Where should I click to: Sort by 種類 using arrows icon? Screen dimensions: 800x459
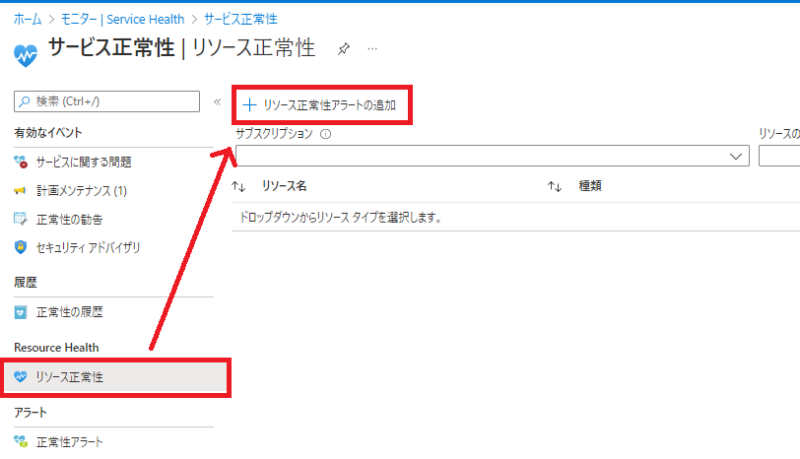click(555, 187)
